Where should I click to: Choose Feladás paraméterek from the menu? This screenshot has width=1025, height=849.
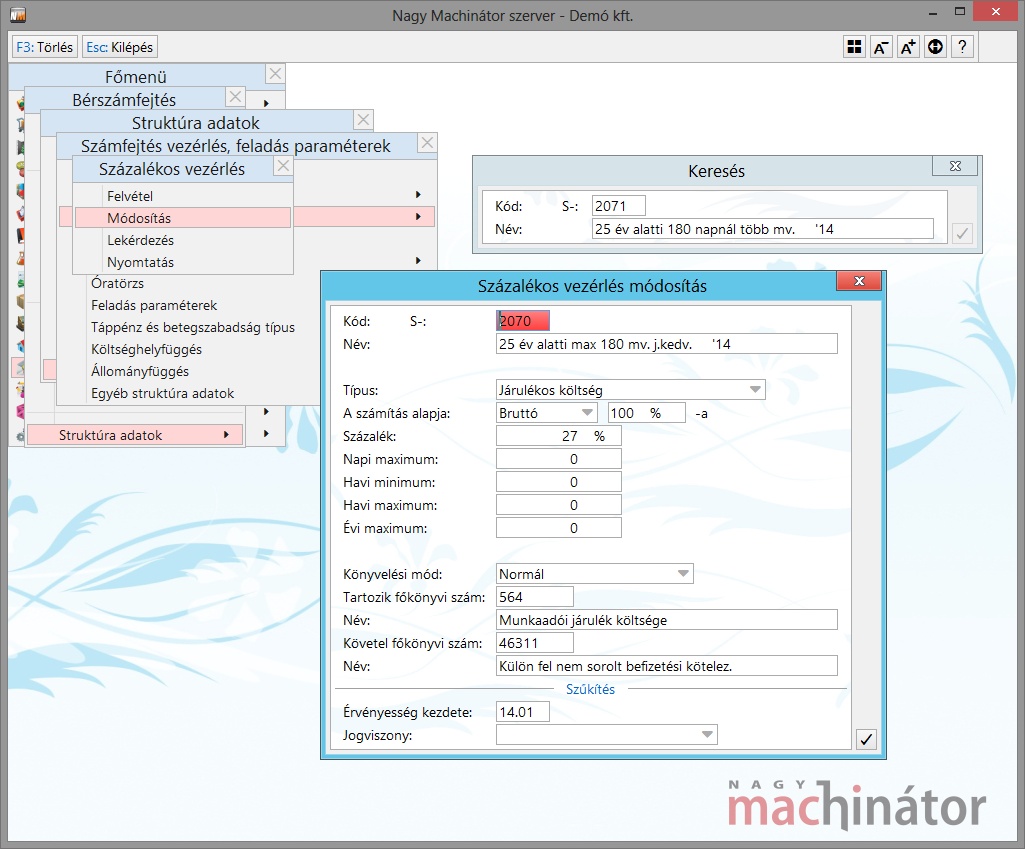(153, 305)
